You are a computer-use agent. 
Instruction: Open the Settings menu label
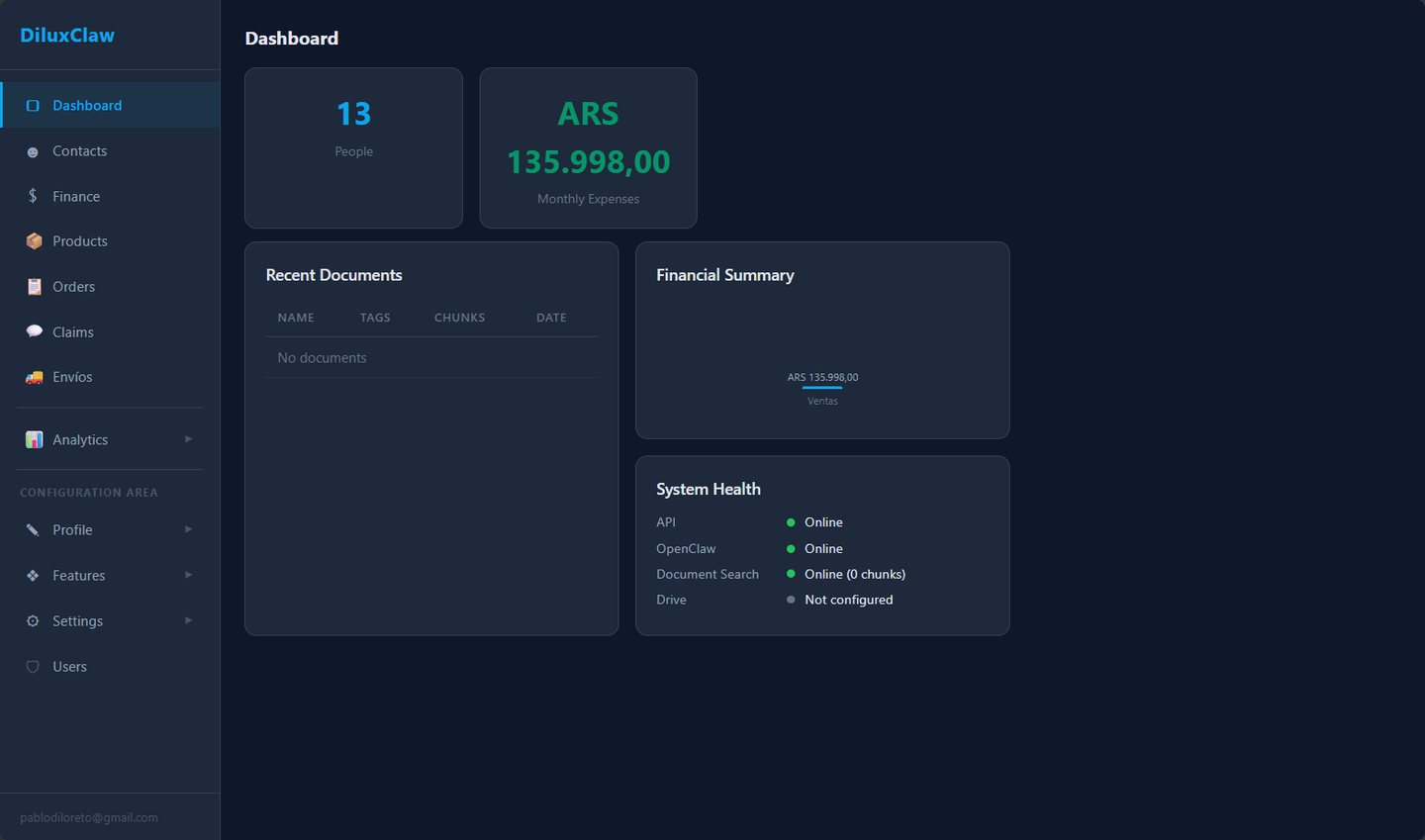pyautogui.click(x=77, y=621)
